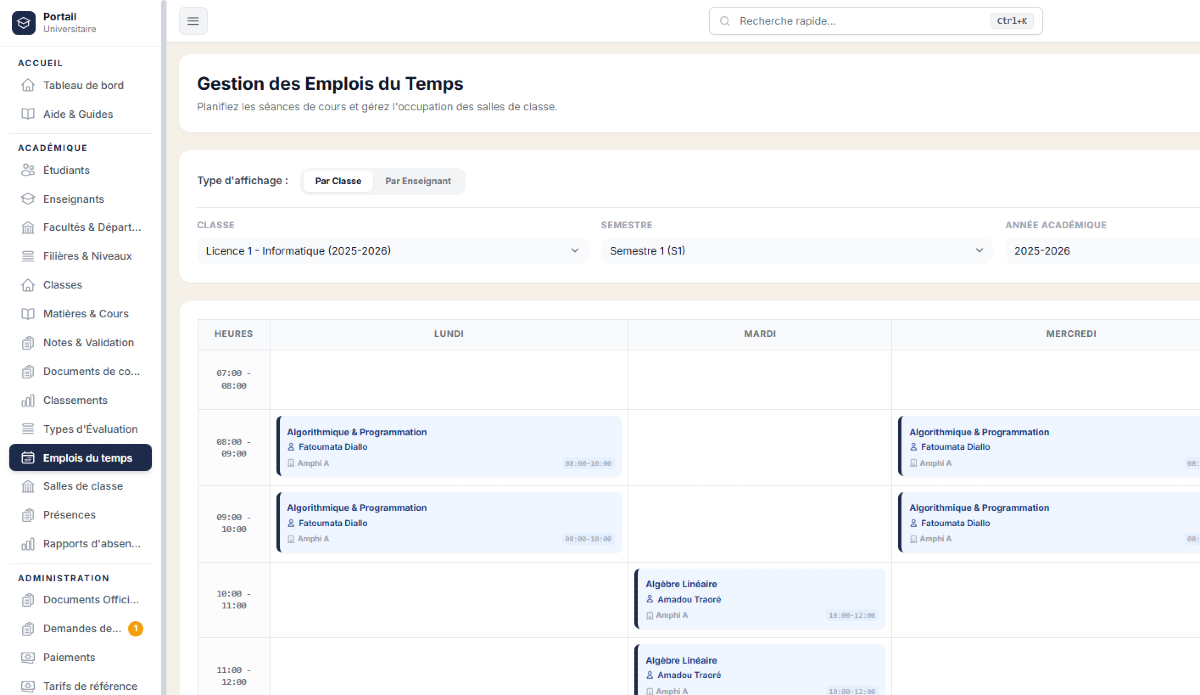1200x695 pixels.
Task: Click the Documents de cours file icon
Action: tap(28, 371)
